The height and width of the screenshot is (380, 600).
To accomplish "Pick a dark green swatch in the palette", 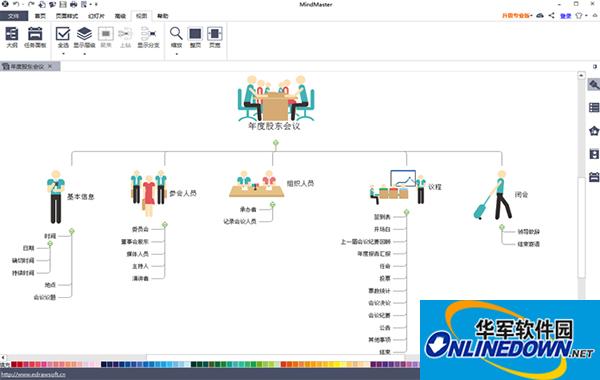I will pos(194,364).
